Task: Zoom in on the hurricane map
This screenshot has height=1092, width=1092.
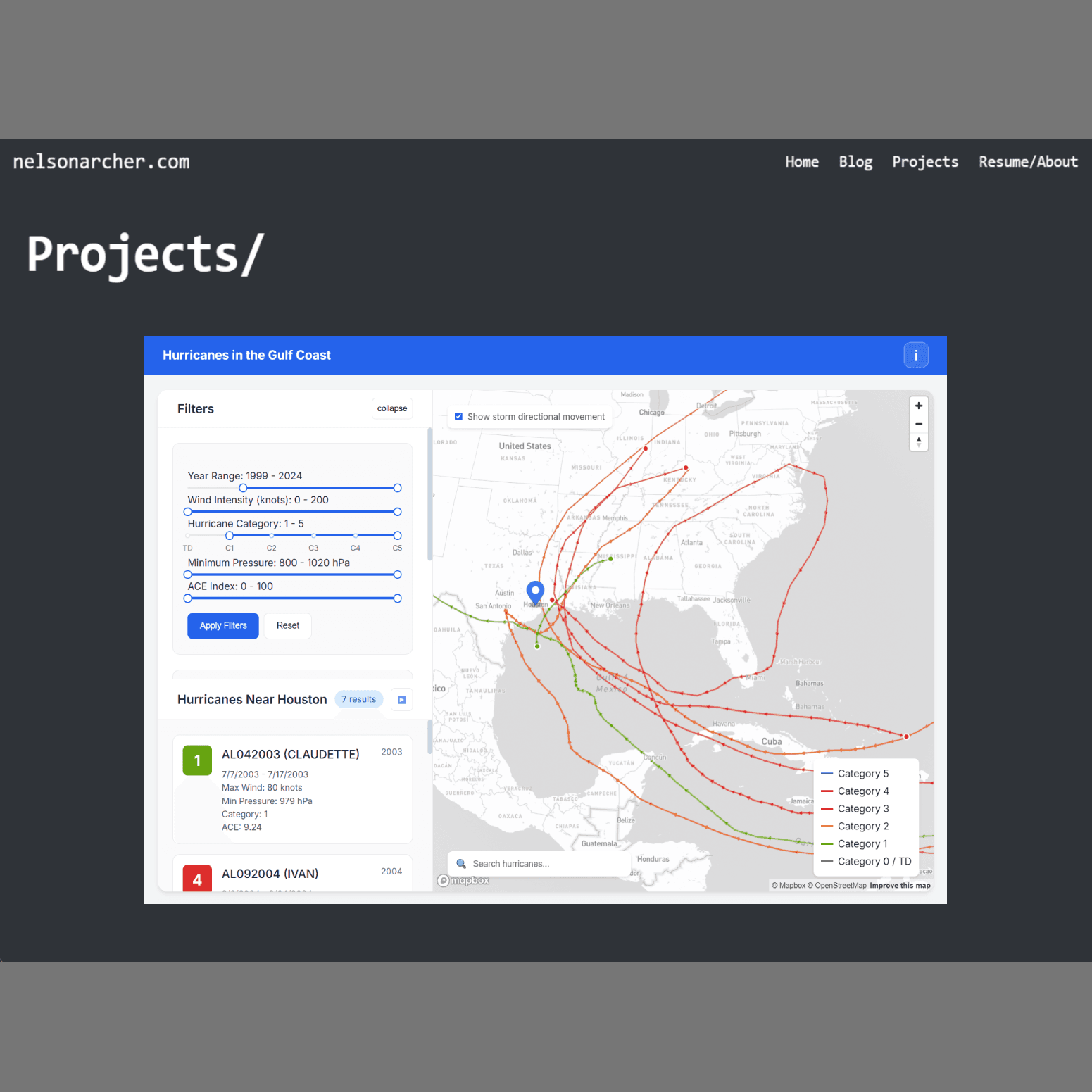Action: pos(918,406)
